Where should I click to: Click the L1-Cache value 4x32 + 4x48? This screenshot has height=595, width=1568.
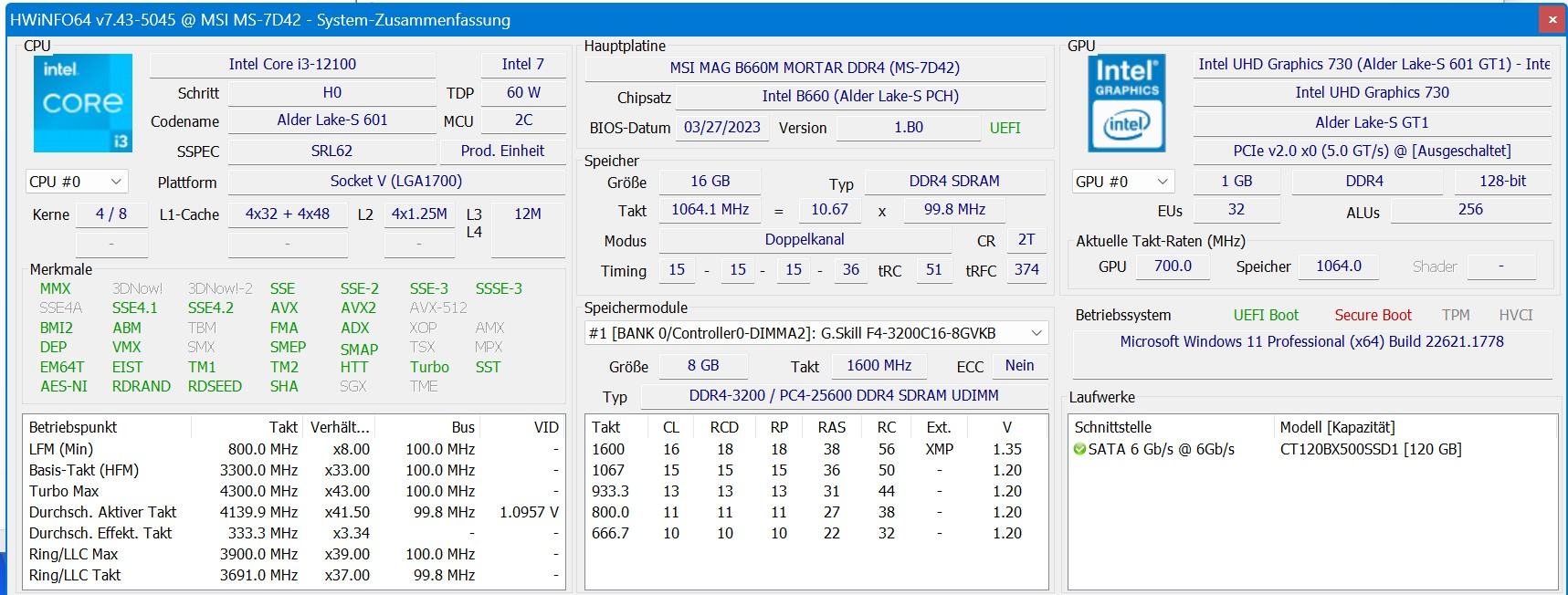(287, 214)
